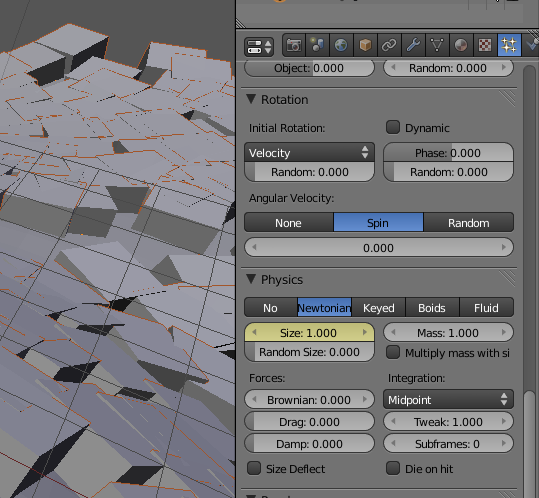Collapse the Physics panel

click(251, 279)
